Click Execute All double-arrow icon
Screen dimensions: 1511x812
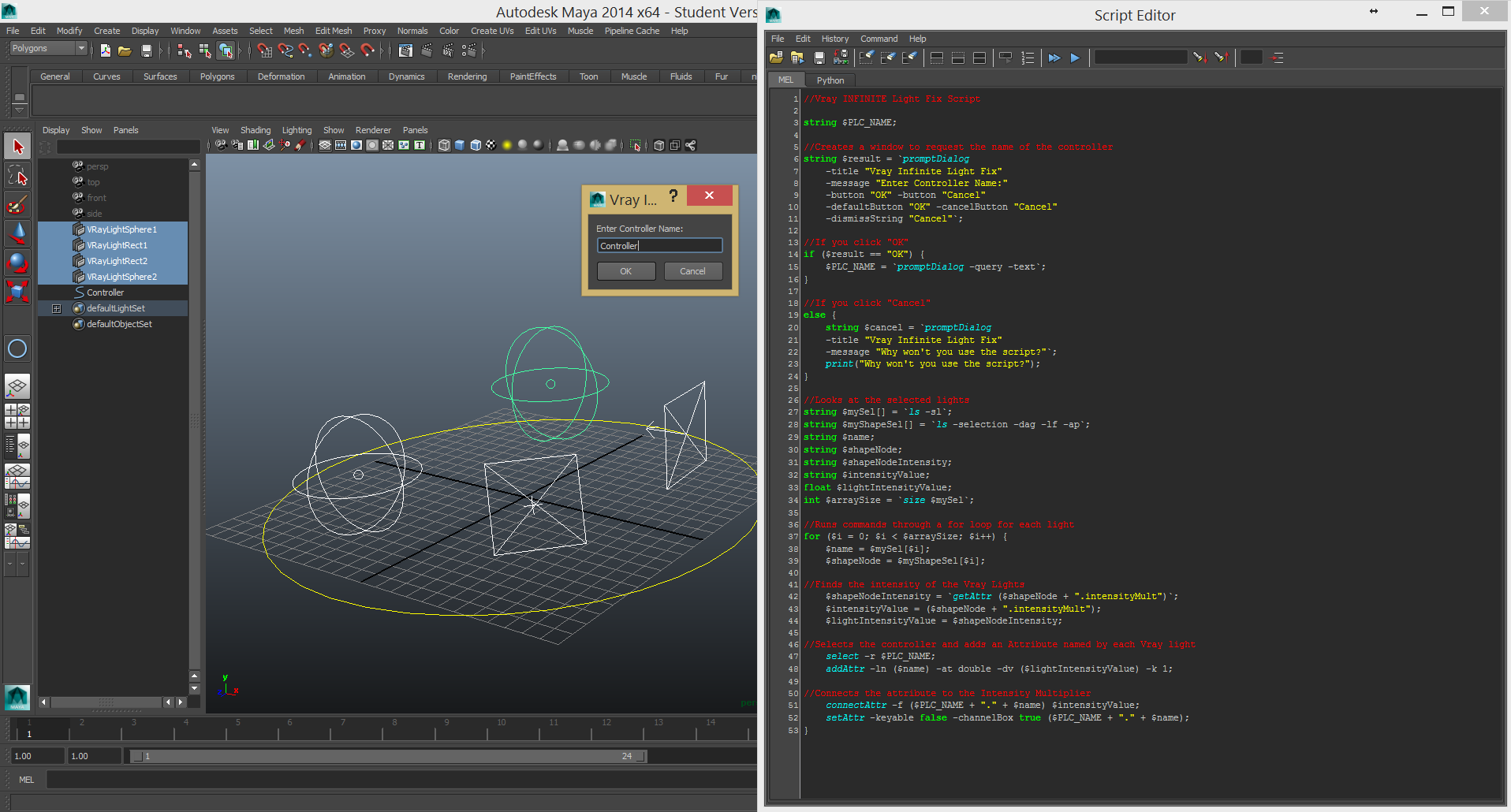pos(1054,58)
